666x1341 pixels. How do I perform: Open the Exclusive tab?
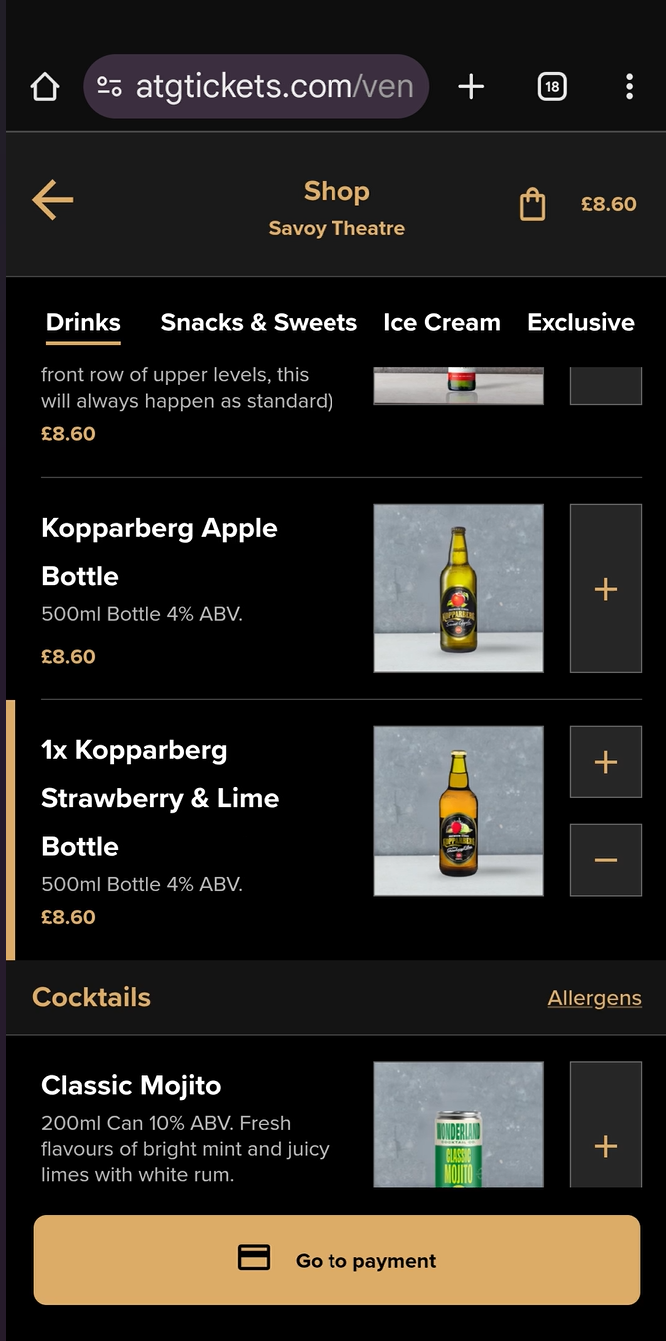tap(580, 322)
